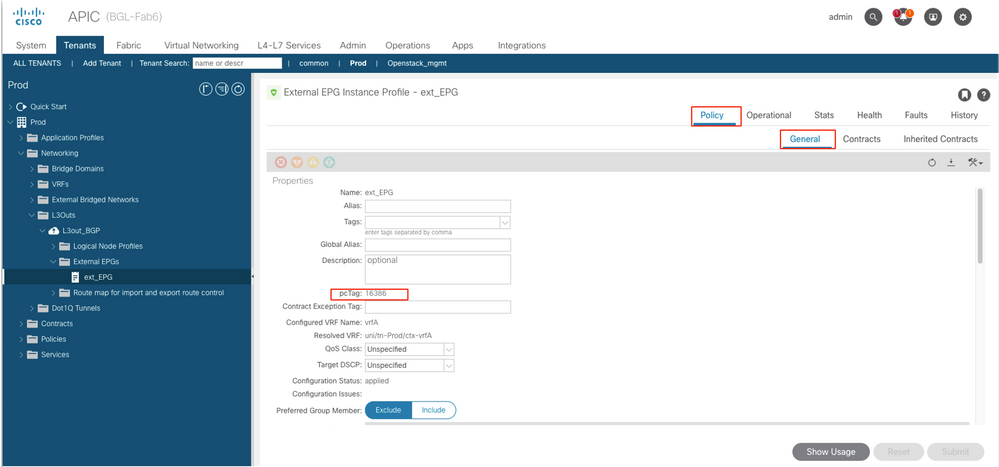The image size is (999, 467).
Task: Switch to the Inherited Contracts sub-tab
Action: 940,138
